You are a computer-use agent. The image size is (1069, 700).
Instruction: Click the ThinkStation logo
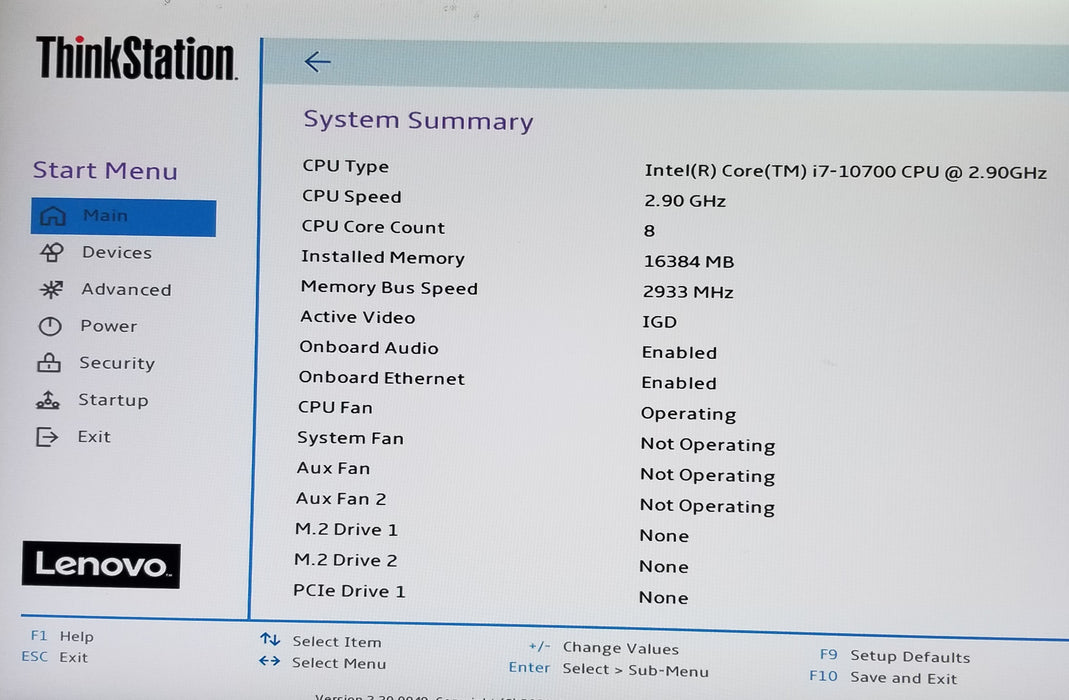point(136,59)
